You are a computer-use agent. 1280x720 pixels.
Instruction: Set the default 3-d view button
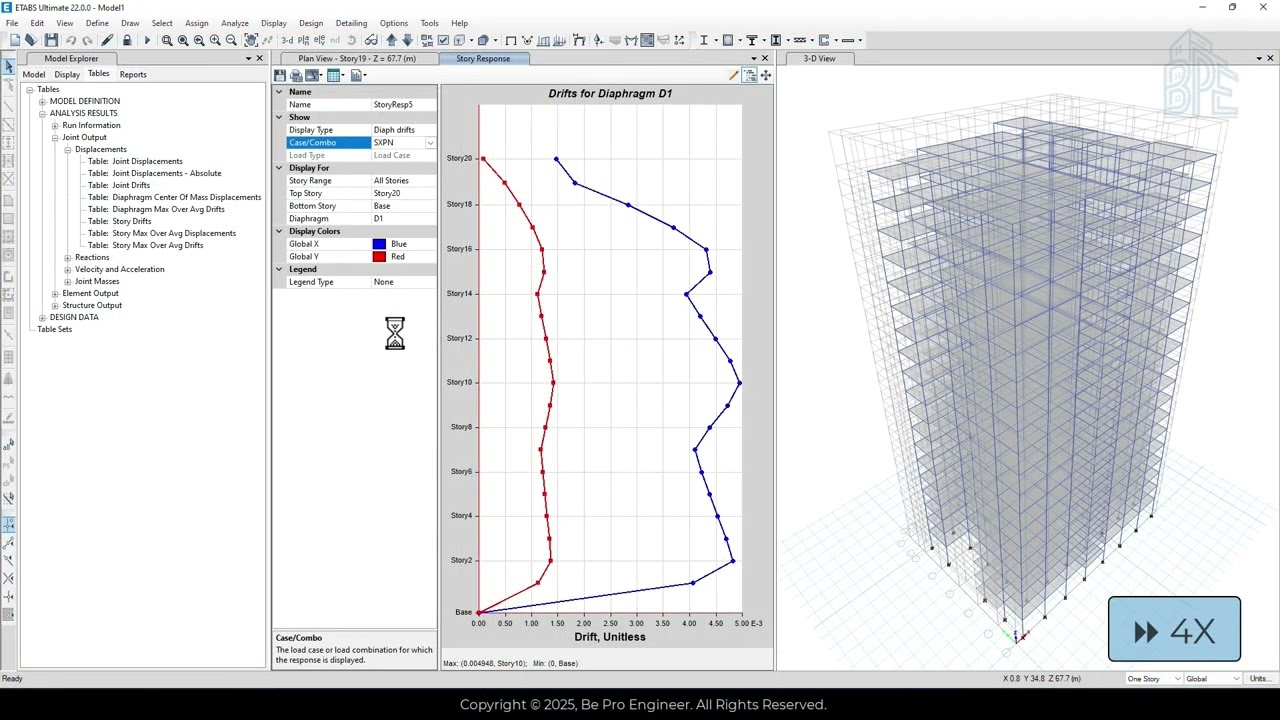click(287, 40)
